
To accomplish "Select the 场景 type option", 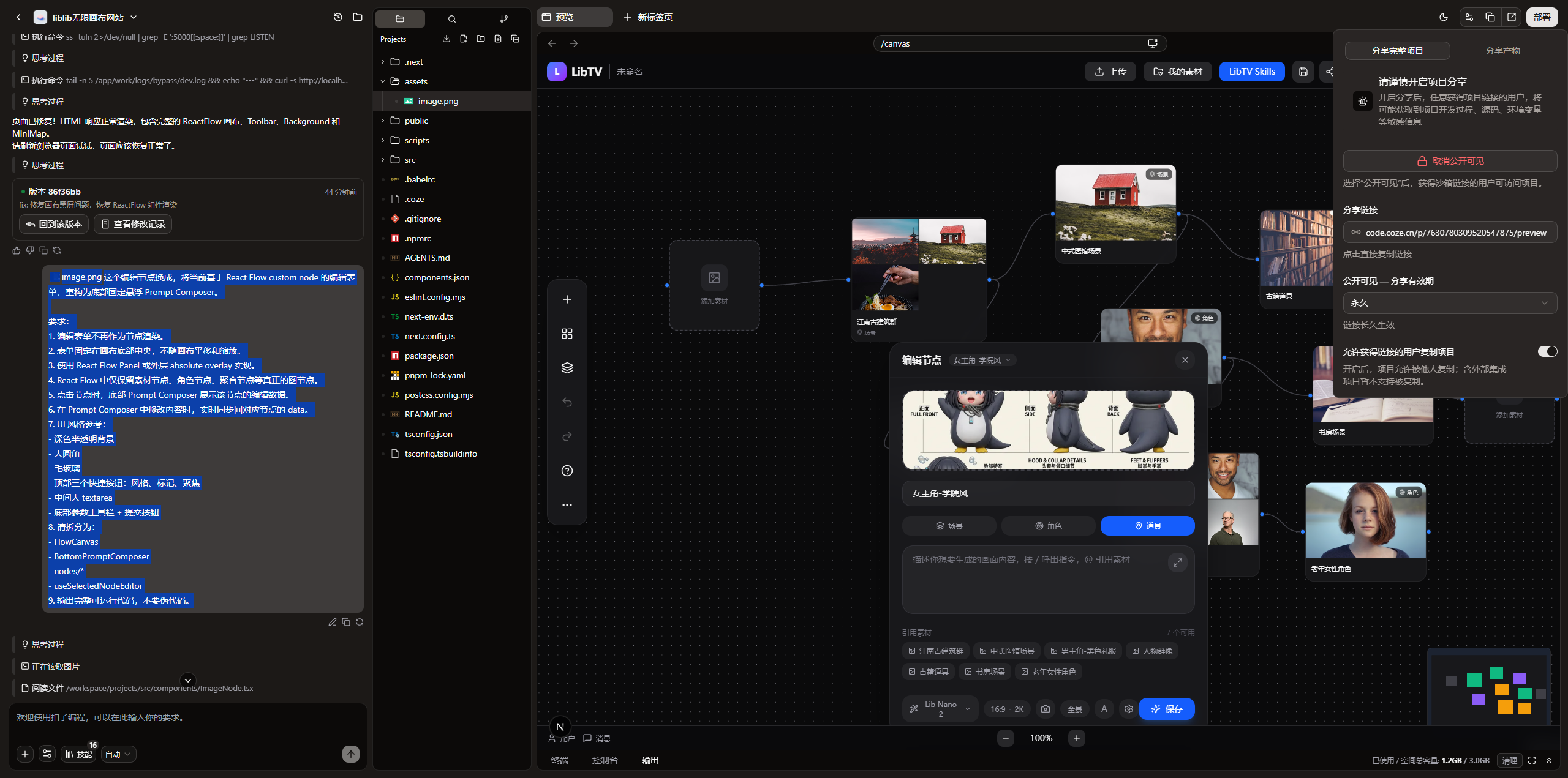I will pyautogui.click(x=949, y=526).
